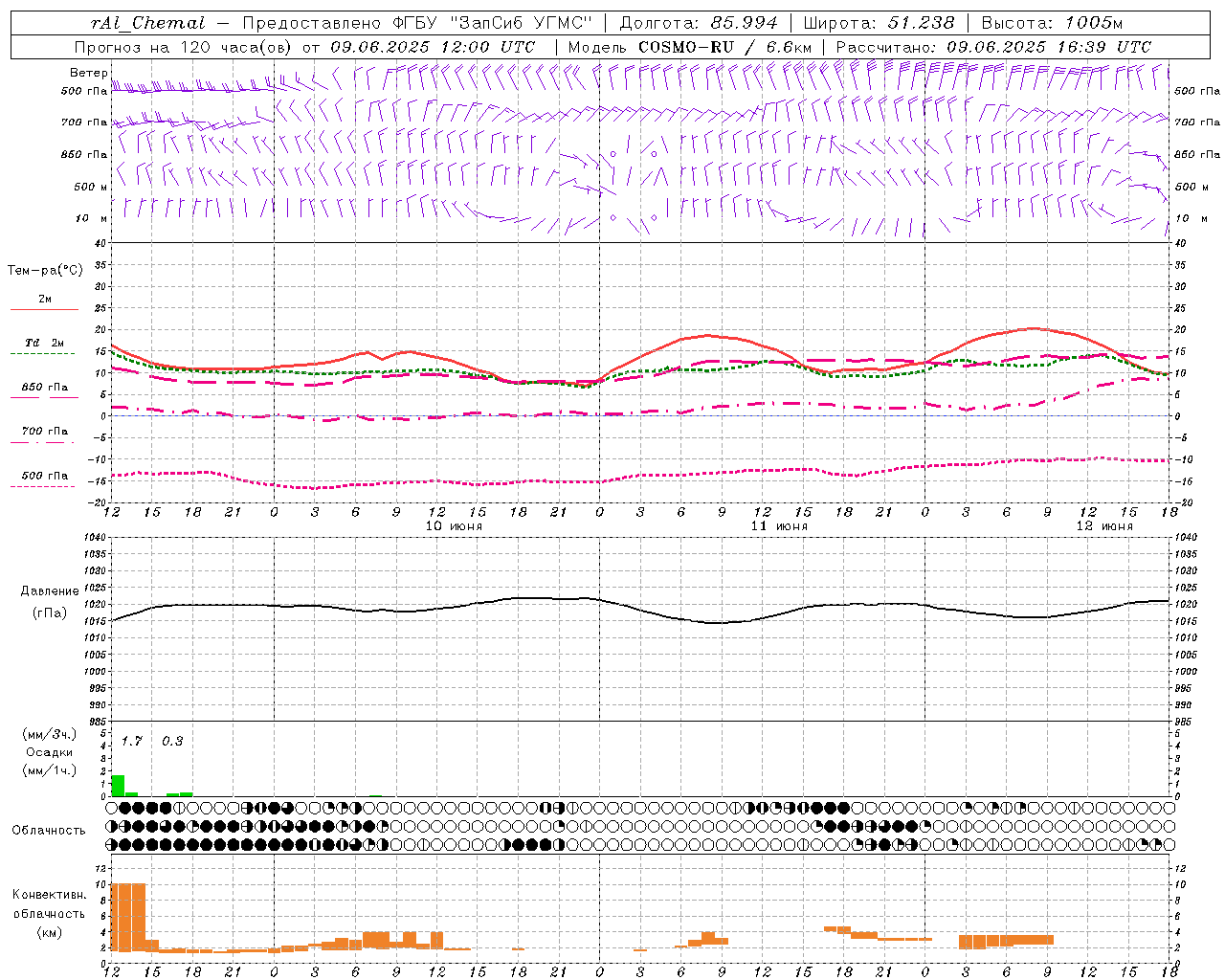1225x980 pixels.
Task: Click the 500 гПа temperature legend entry
Action: coord(45,476)
